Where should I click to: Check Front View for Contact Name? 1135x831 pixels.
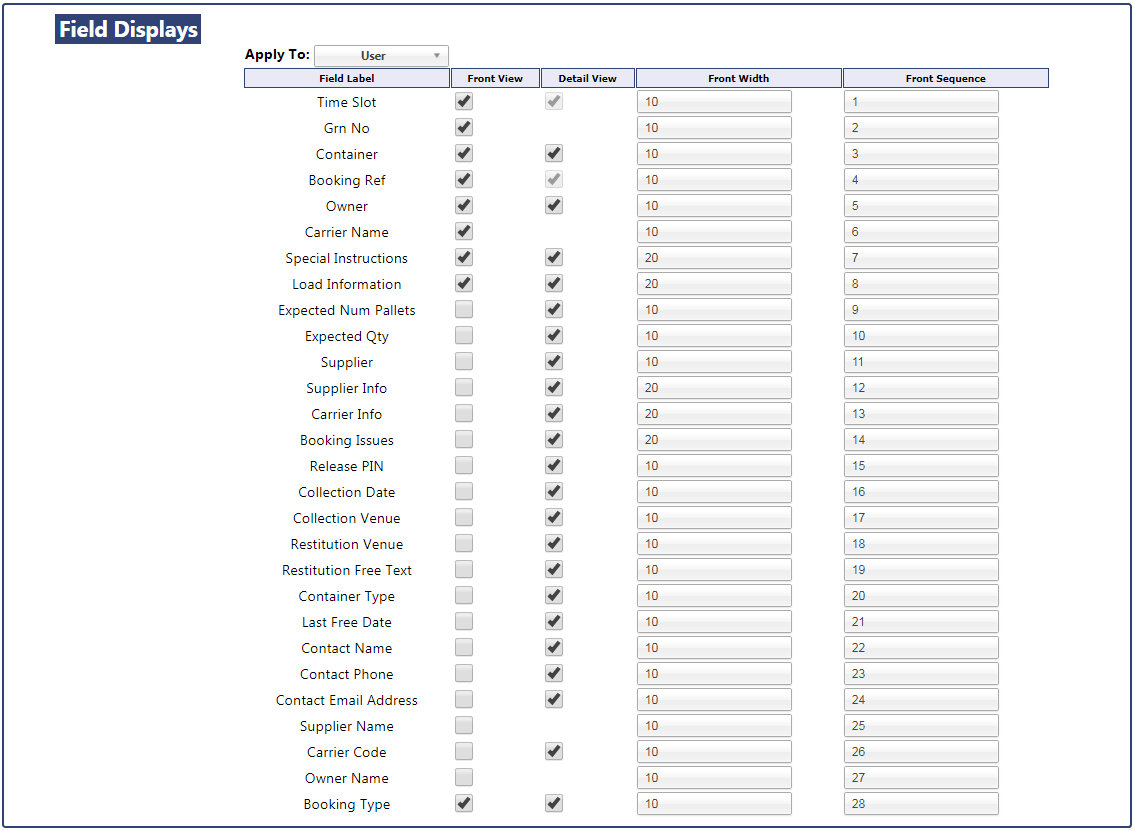(464, 648)
